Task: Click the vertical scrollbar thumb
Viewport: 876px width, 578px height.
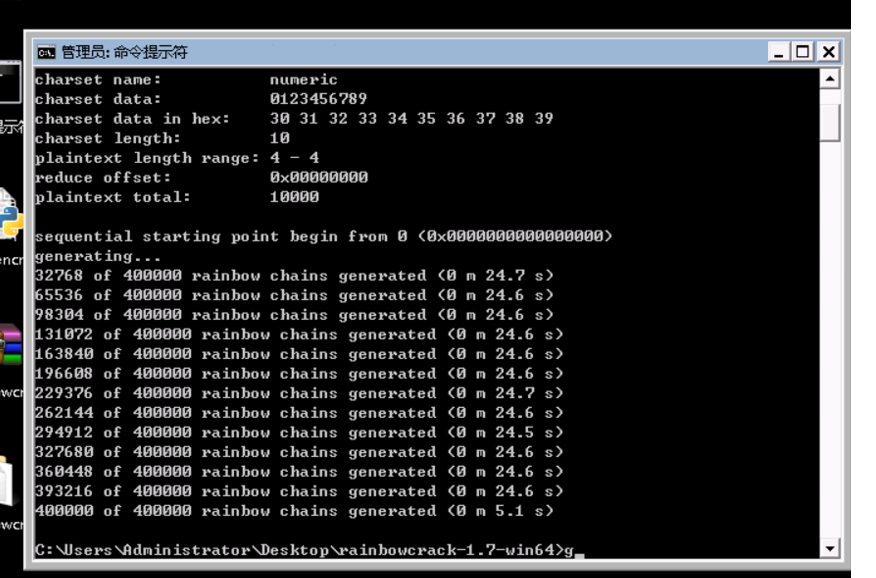Action: pos(830,122)
